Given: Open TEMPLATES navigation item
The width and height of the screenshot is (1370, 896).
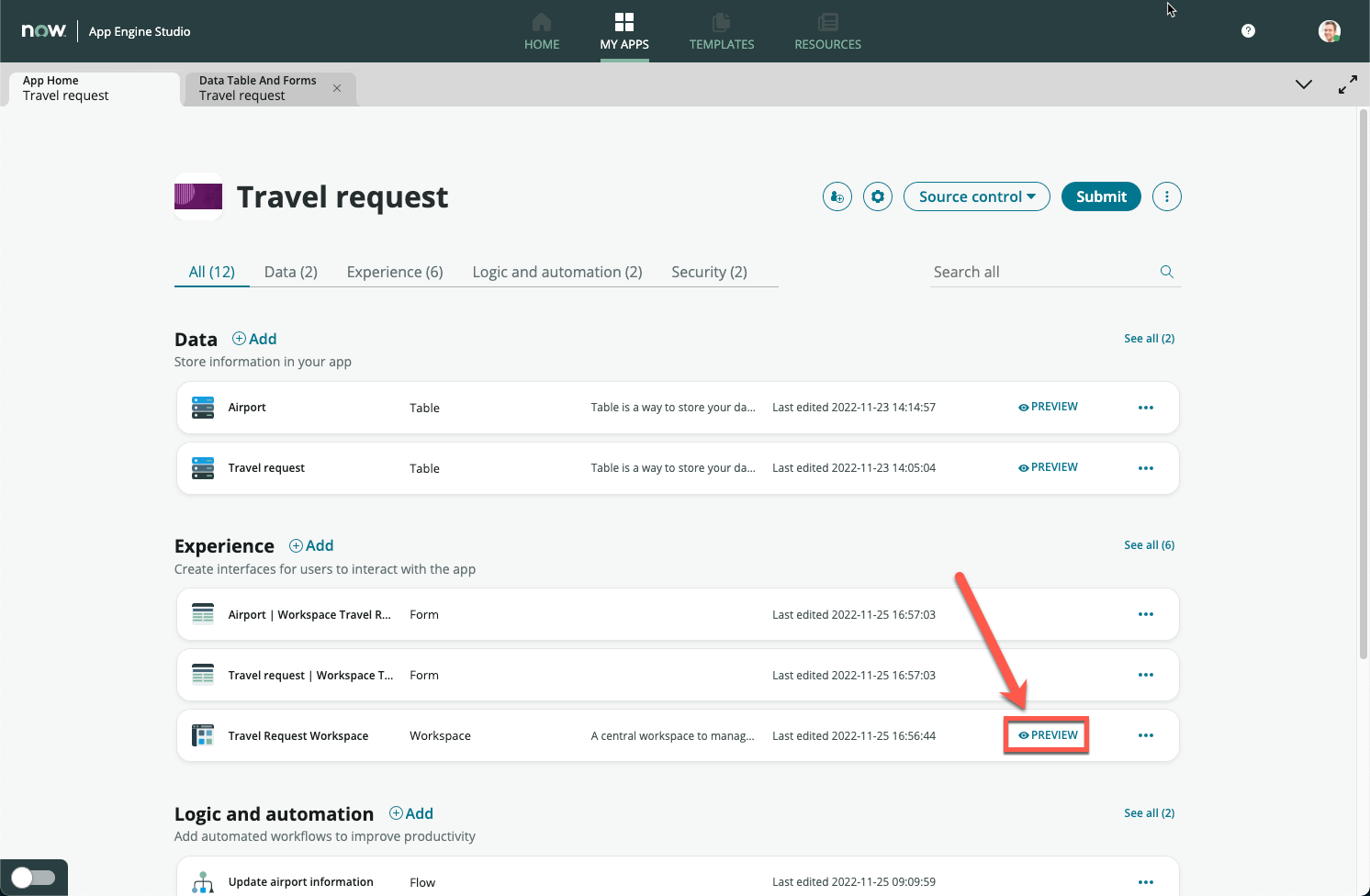Looking at the screenshot, I should (x=722, y=32).
